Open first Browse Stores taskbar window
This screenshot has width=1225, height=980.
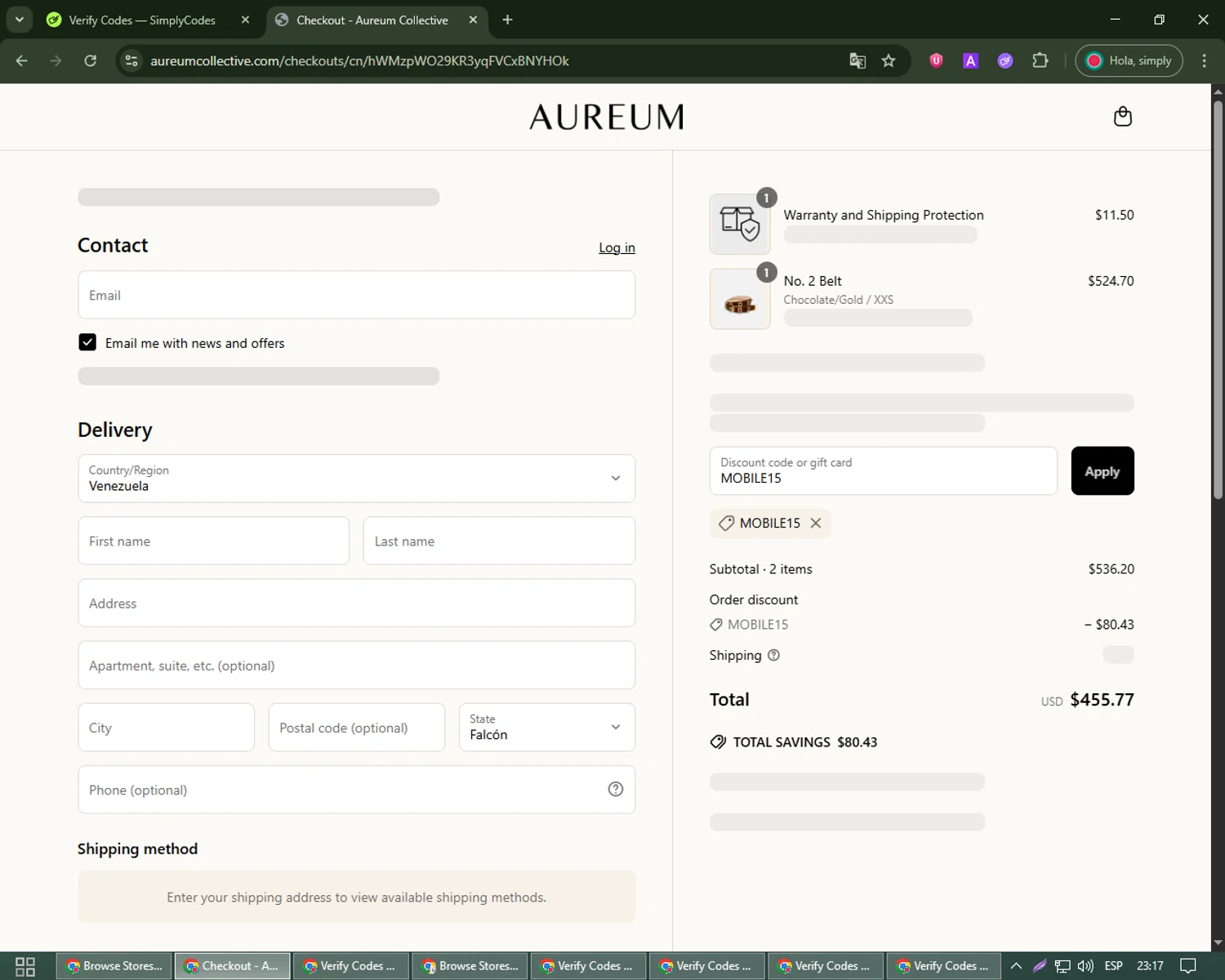[114, 966]
